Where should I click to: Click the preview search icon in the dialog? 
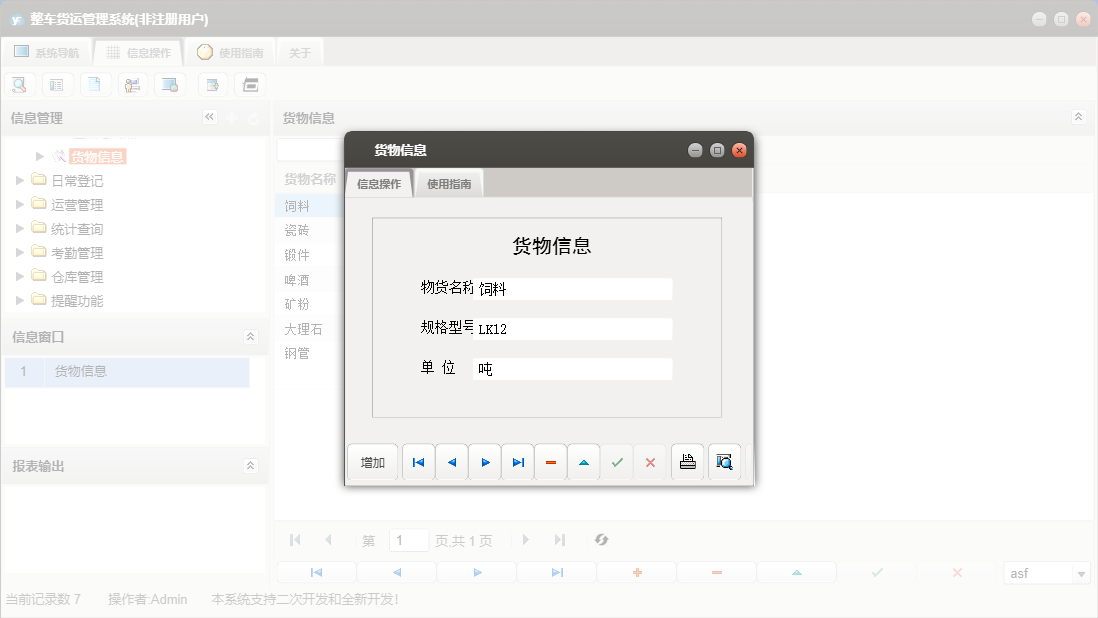coord(723,461)
